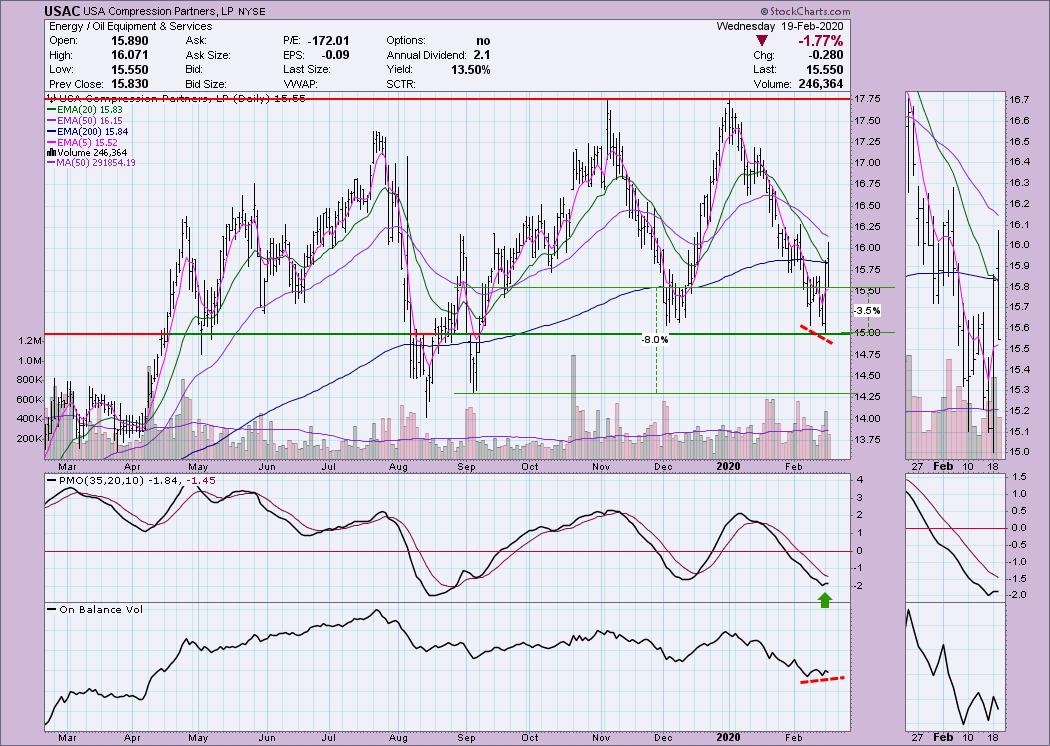Viewport: 1050px width, 746px height.
Task: Click the Open value 15.890
Action: pyautogui.click(x=129, y=41)
